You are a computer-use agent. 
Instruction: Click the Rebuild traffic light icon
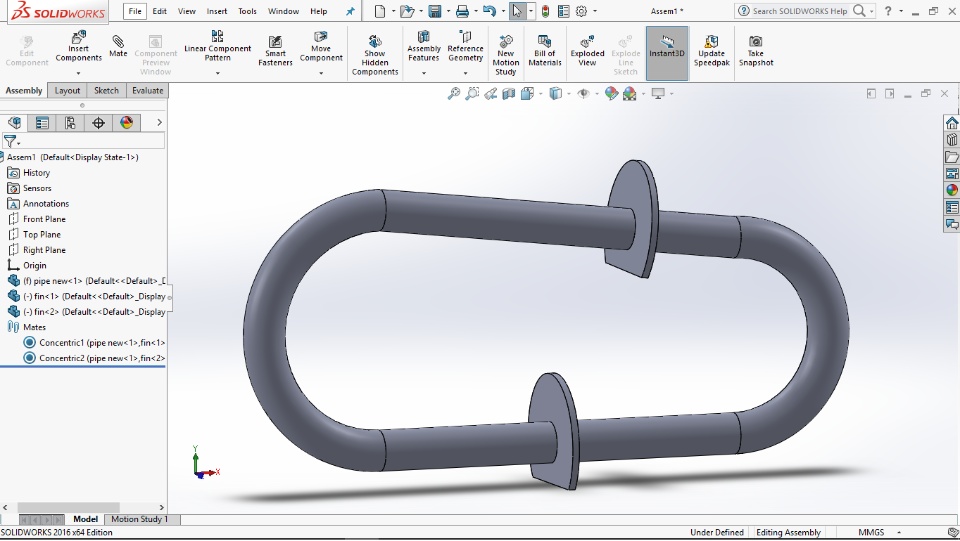[x=545, y=11]
